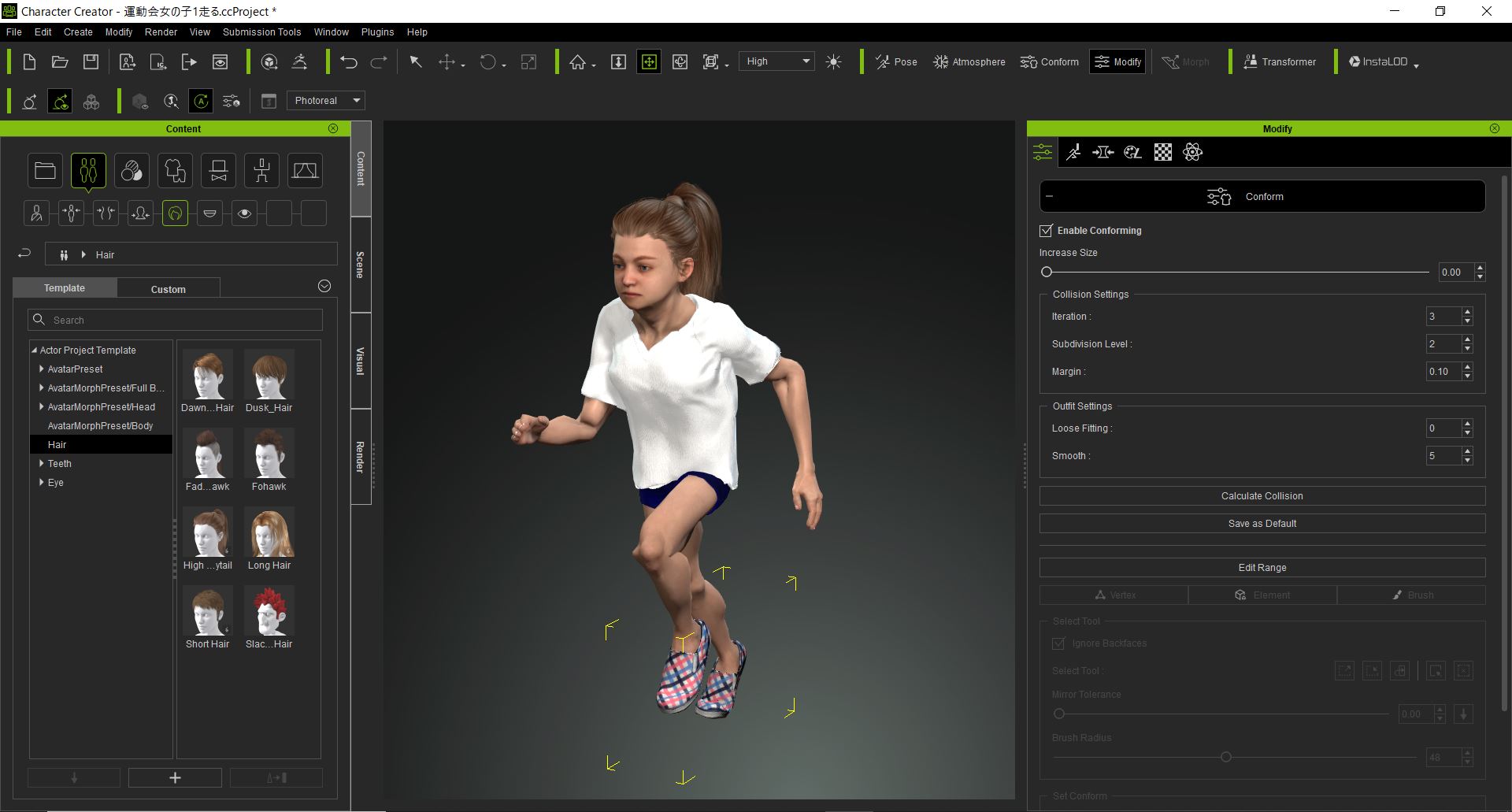Uncheck Enable Conforming checkbox
1512x812 pixels.
[1046, 231]
